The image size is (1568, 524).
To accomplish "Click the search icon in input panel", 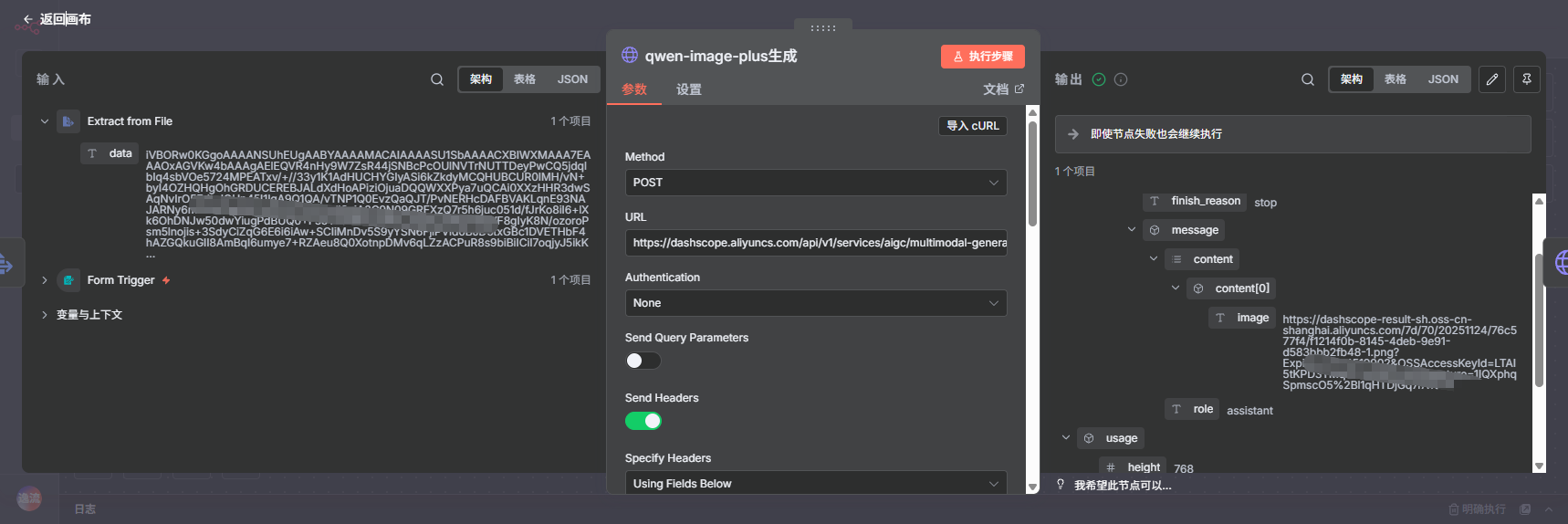I will (437, 79).
